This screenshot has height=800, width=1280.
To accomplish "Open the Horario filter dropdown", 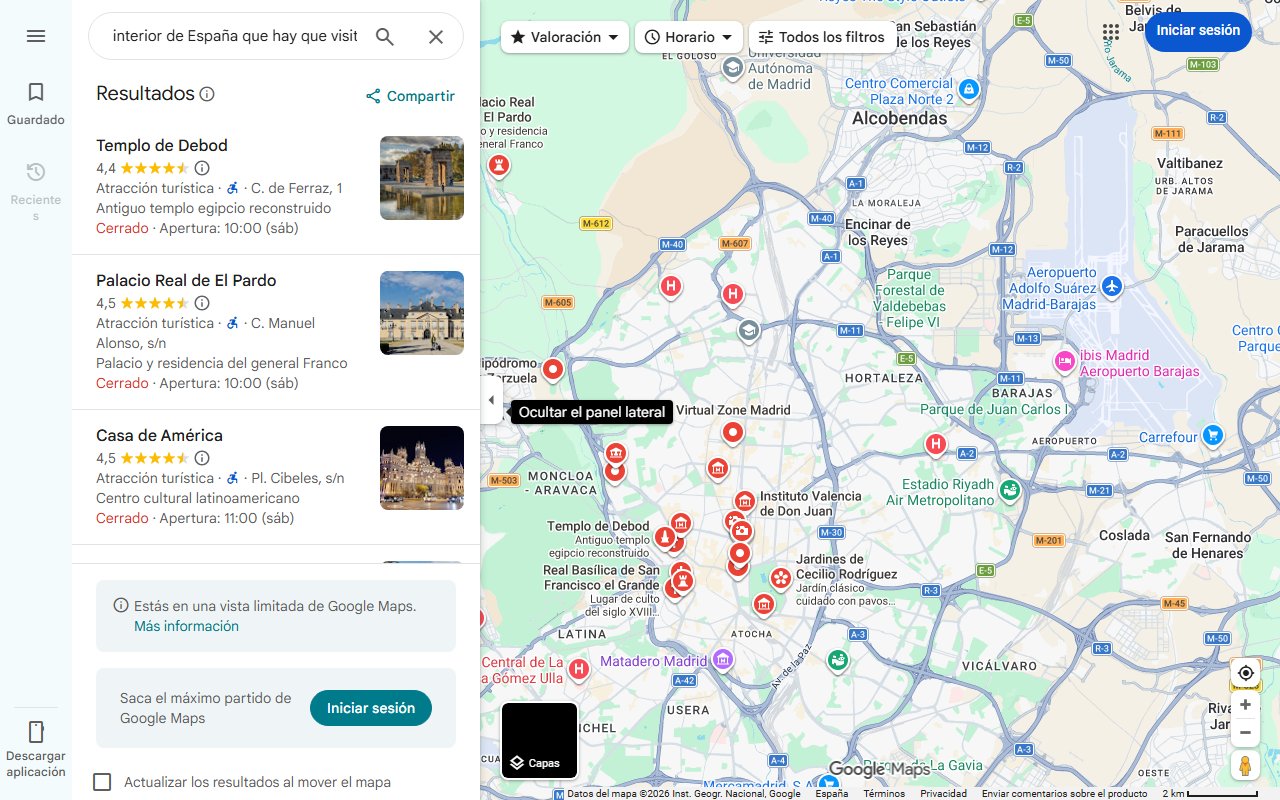I will 686,36.
